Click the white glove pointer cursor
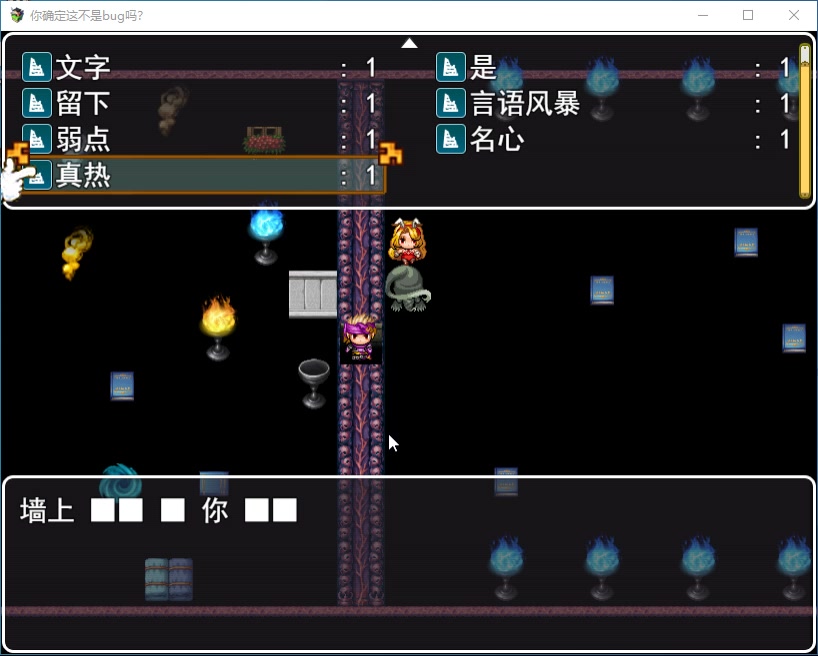Screen dimensions: 818x656 (x=15, y=181)
